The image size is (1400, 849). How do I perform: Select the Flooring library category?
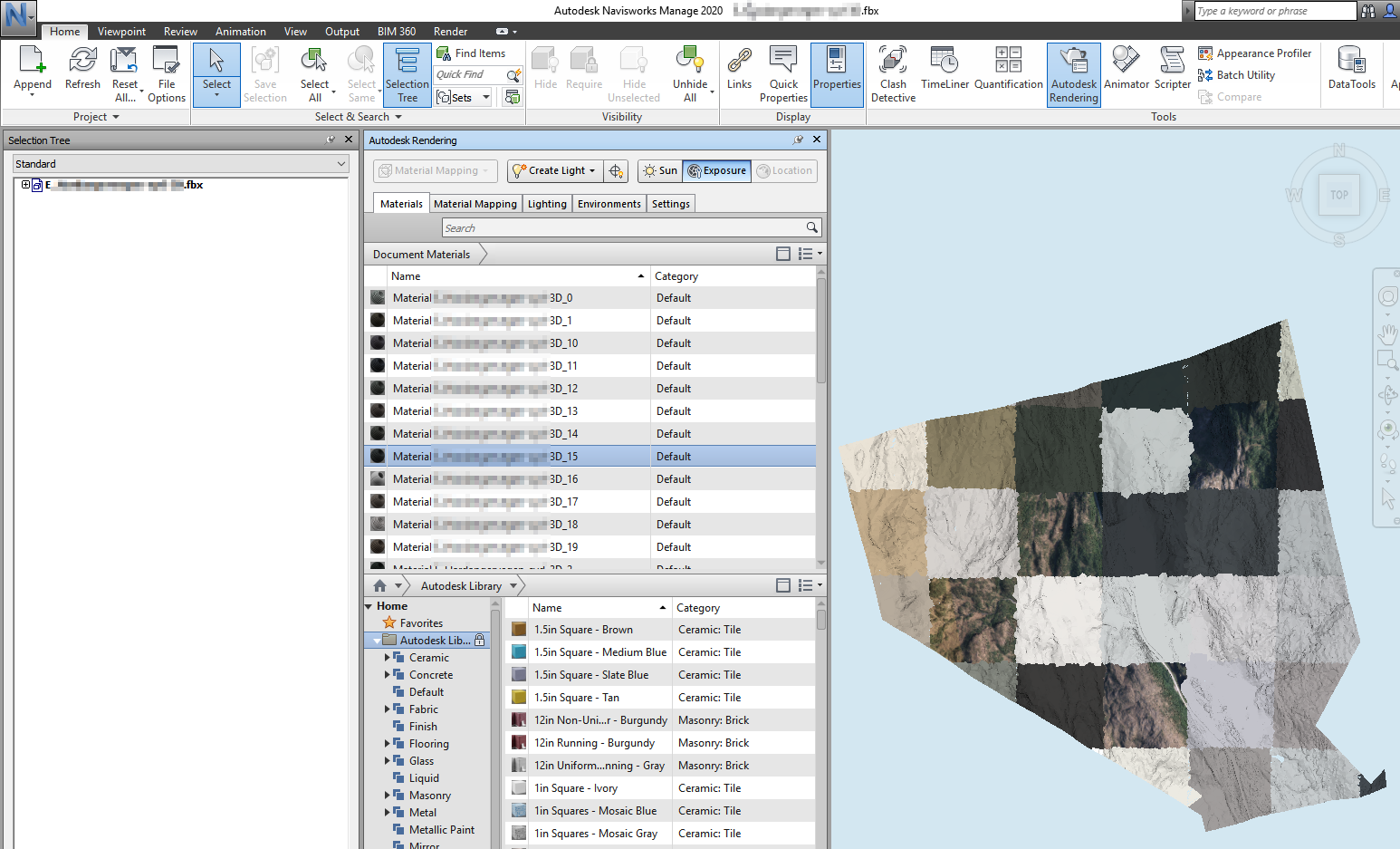[x=428, y=744]
